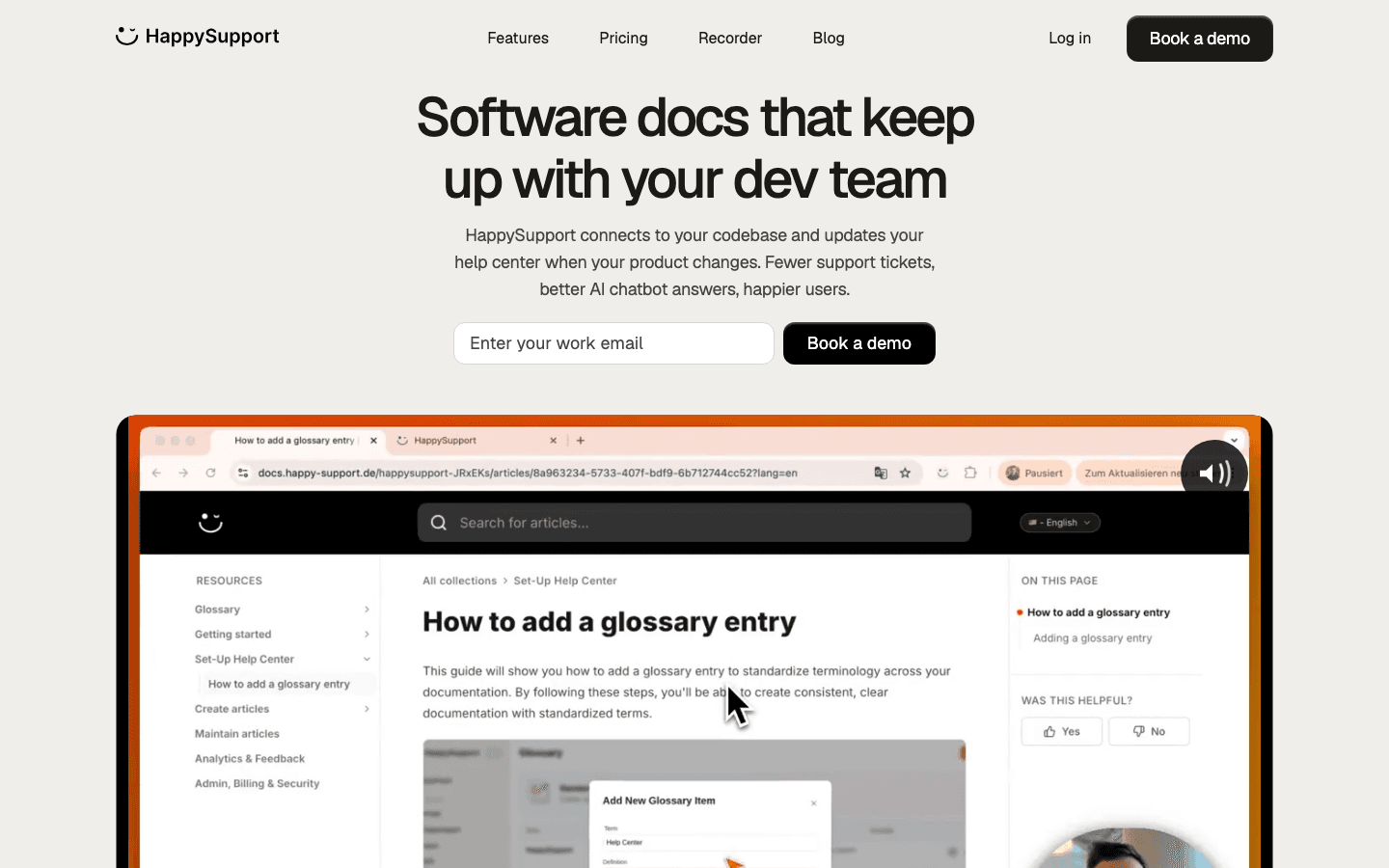
Task: Click No thumbs-down helpful button
Action: point(1149,731)
